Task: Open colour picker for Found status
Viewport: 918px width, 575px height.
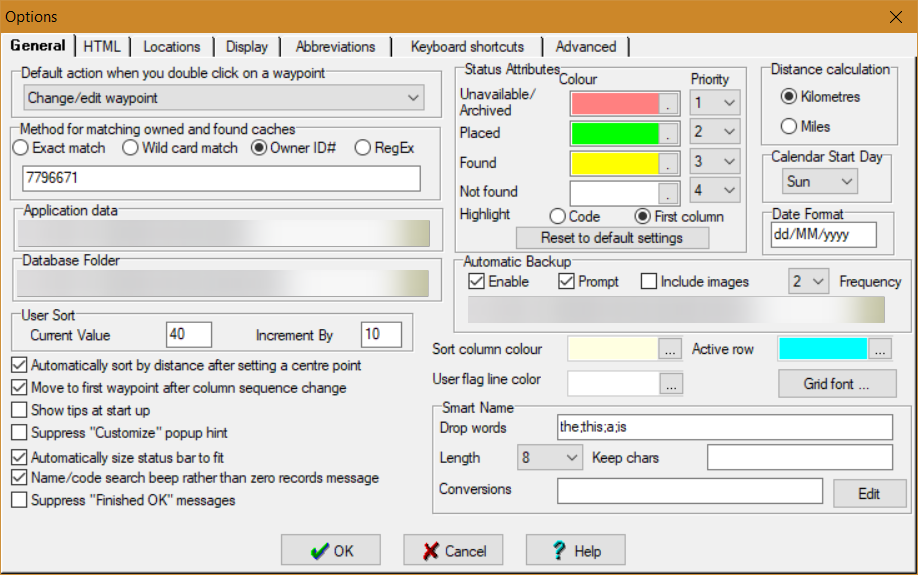Action: (669, 163)
